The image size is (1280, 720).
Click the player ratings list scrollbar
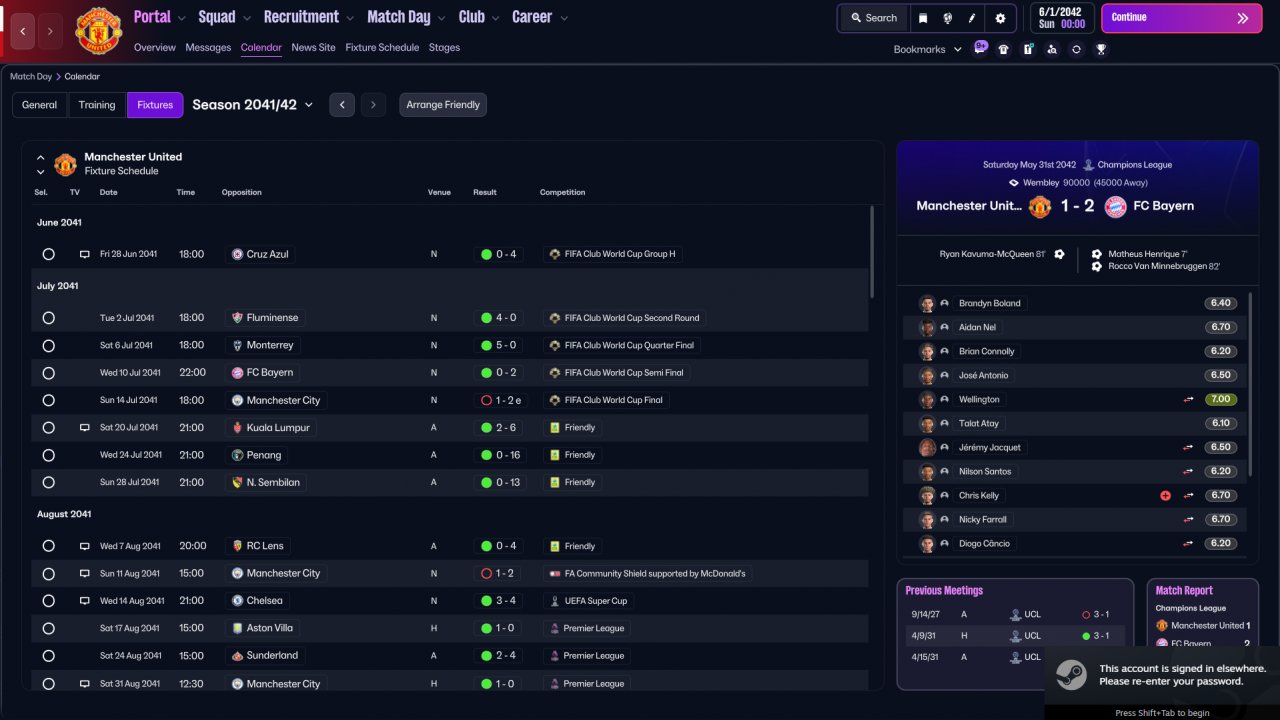click(x=1251, y=385)
